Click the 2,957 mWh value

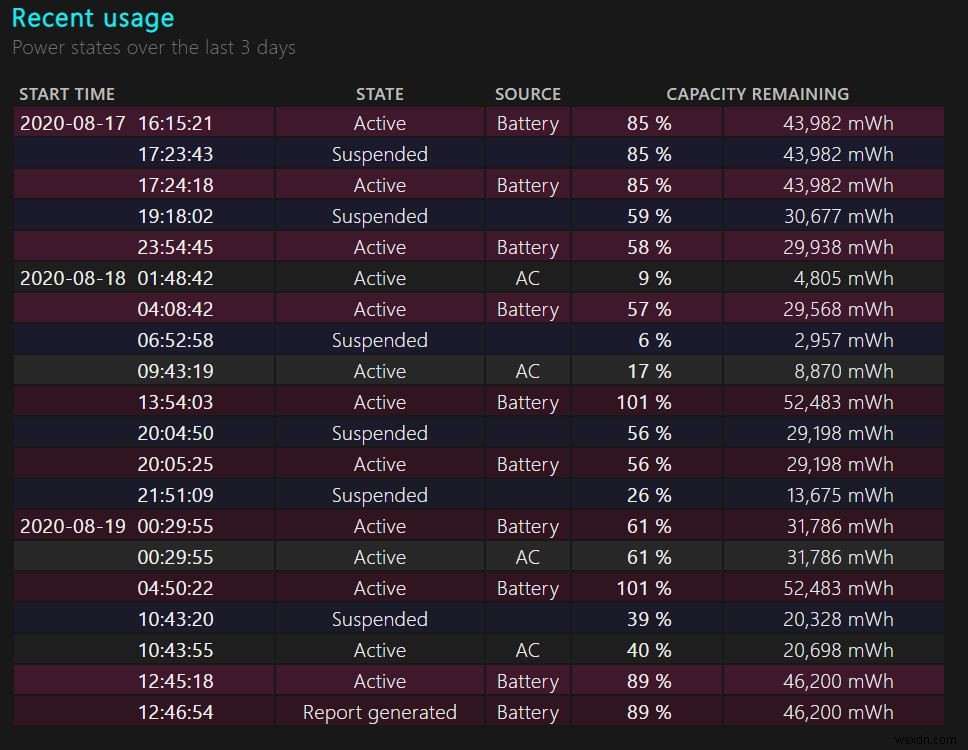click(843, 340)
